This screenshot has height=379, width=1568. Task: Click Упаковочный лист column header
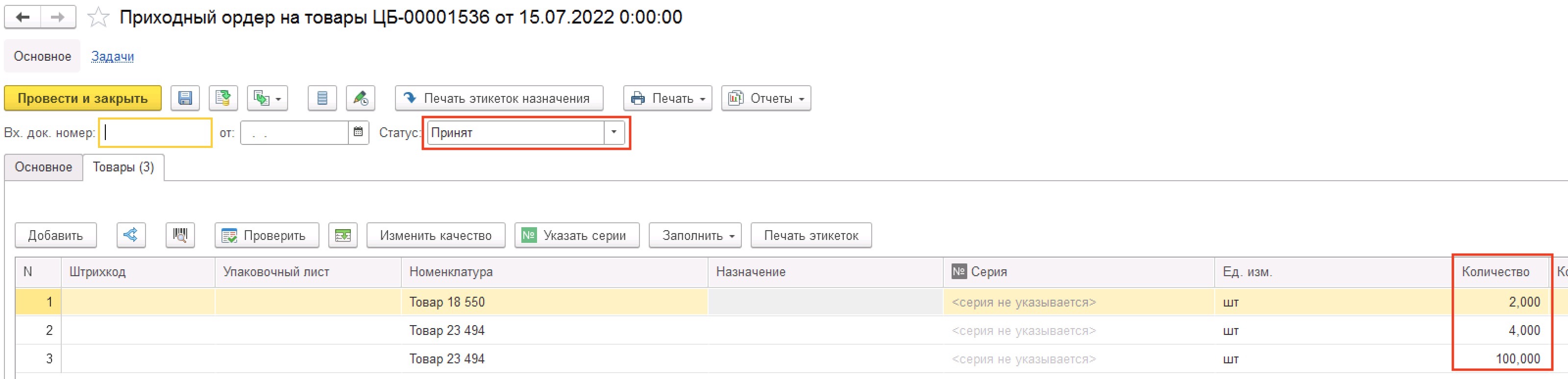[308, 272]
